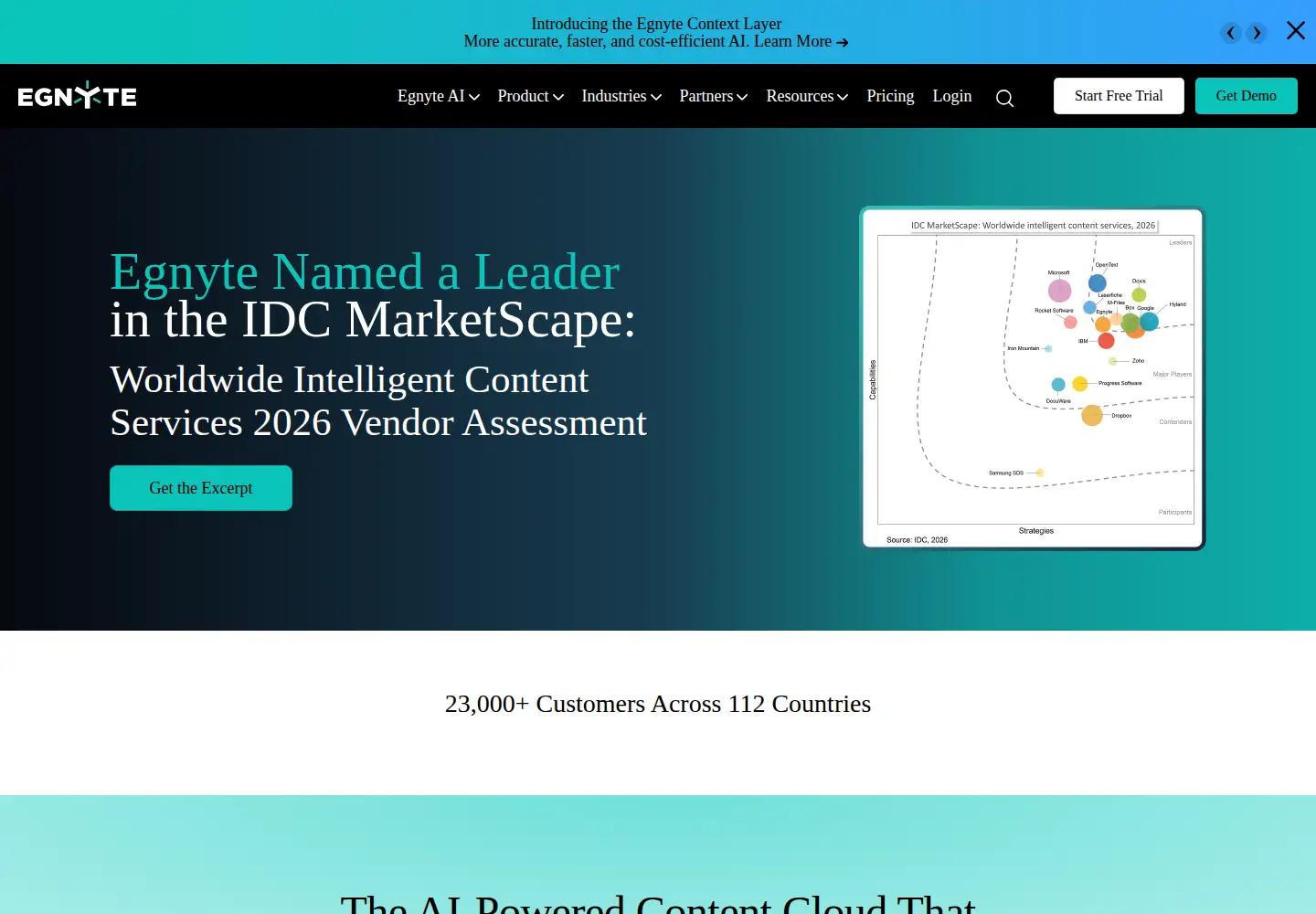Advance to the next announcement banner slide

[x=1257, y=33]
